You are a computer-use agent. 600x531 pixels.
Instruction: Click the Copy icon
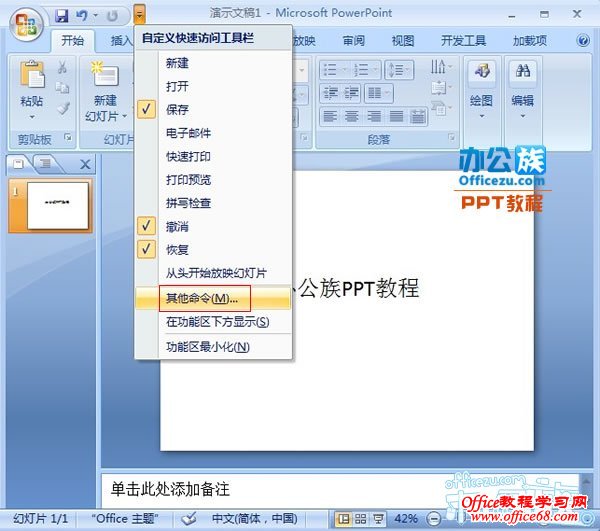62,88
